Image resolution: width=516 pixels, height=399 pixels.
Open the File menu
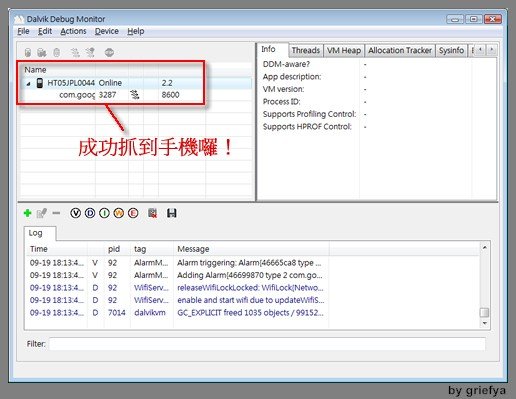pos(23,31)
